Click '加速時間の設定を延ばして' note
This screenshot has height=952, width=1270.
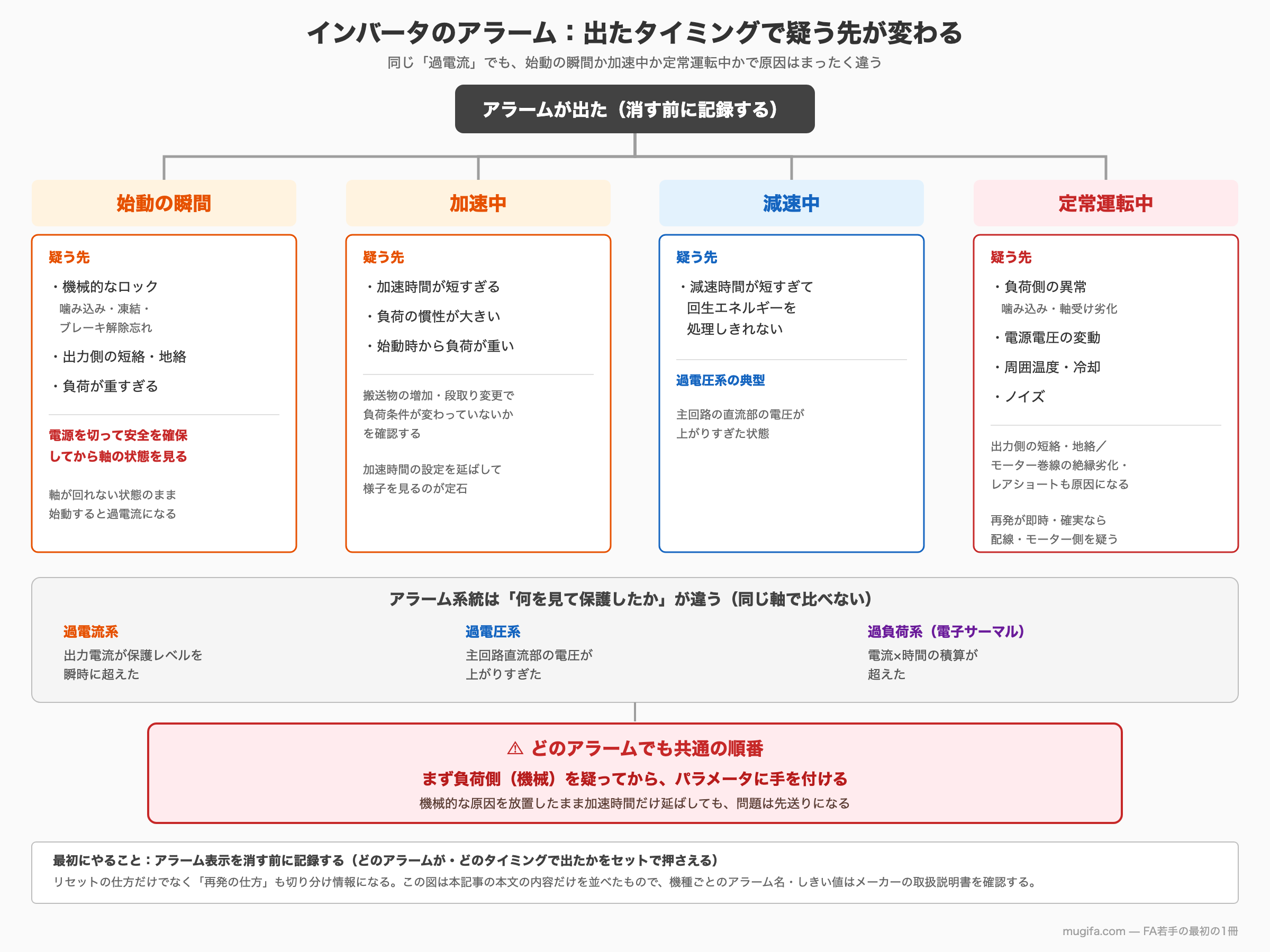coord(432,470)
